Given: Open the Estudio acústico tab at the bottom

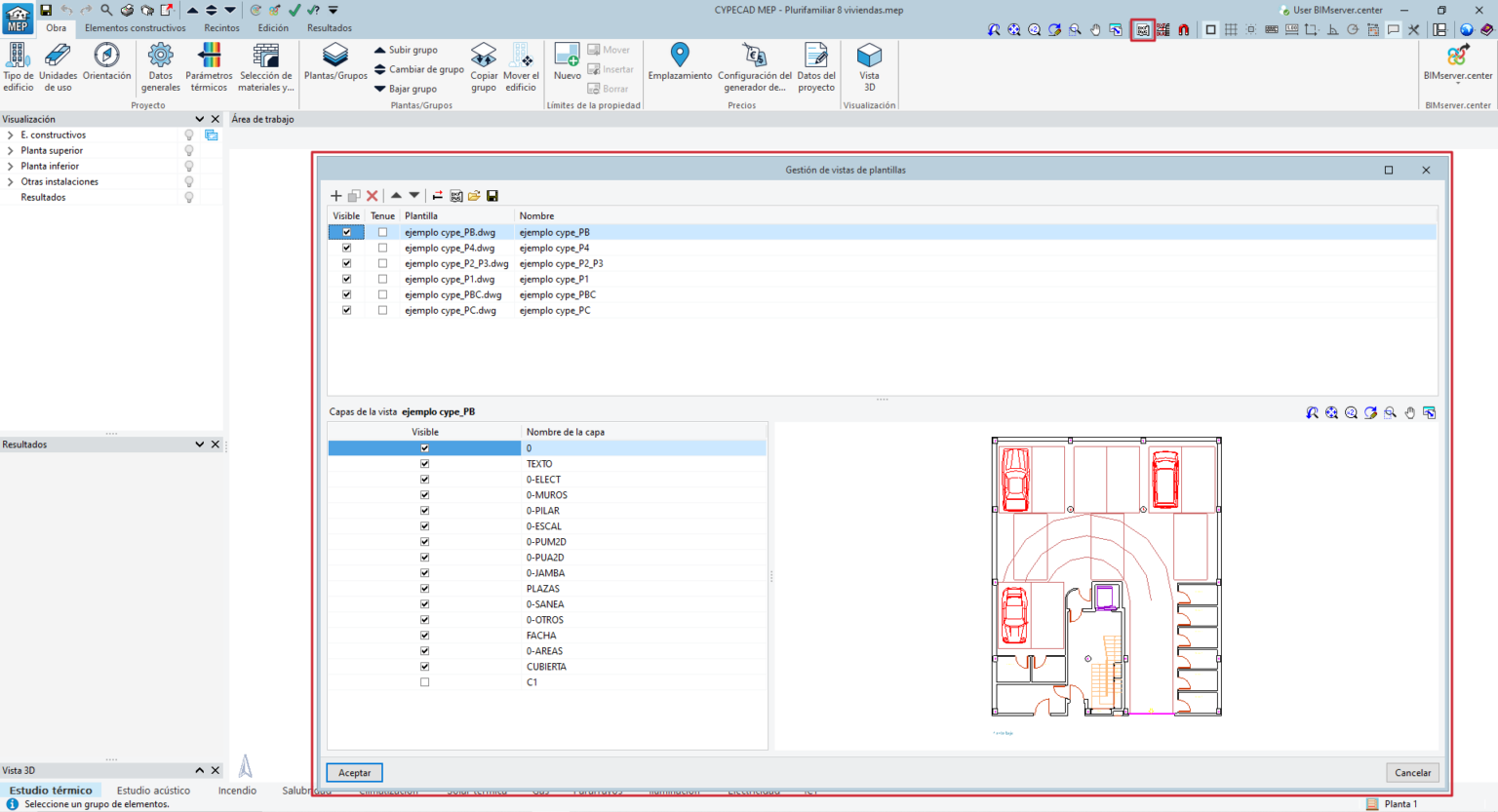Looking at the screenshot, I should [x=153, y=791].
